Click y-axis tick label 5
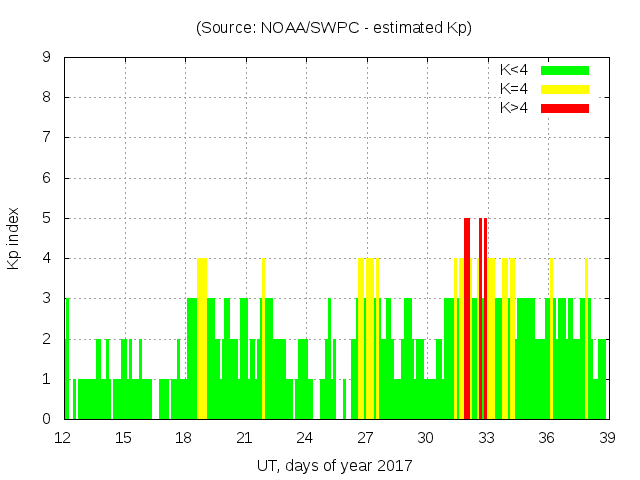 click(47, 218)
